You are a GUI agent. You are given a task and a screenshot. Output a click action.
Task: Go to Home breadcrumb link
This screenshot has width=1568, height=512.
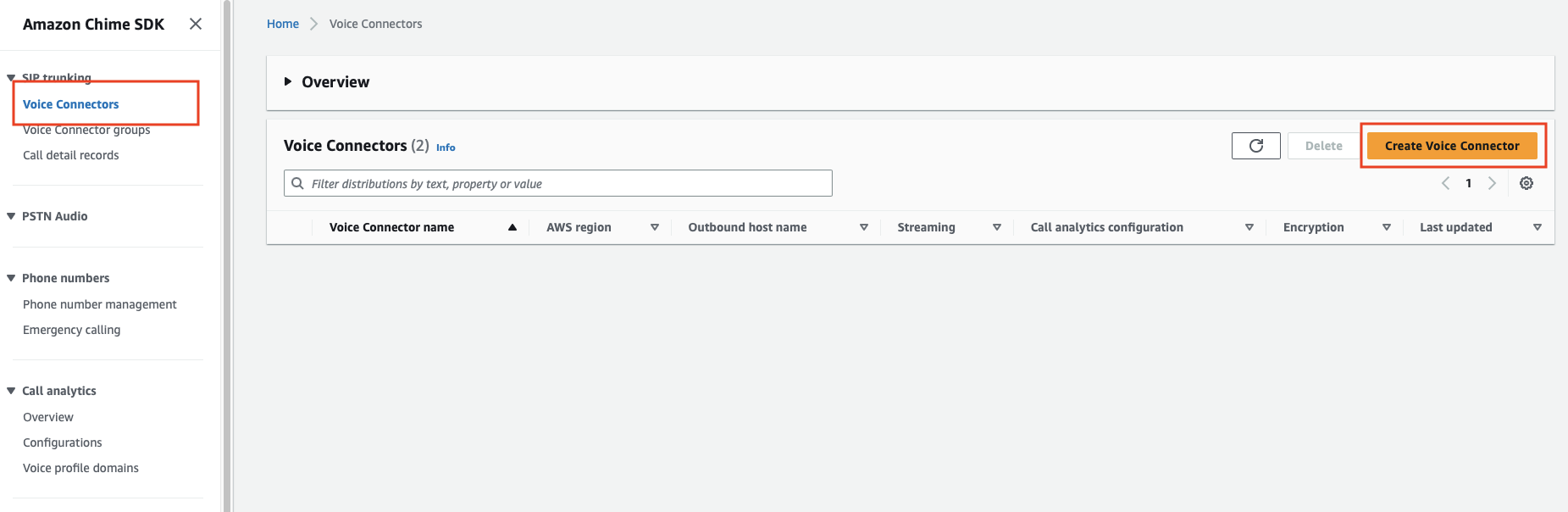click(283, 24)
